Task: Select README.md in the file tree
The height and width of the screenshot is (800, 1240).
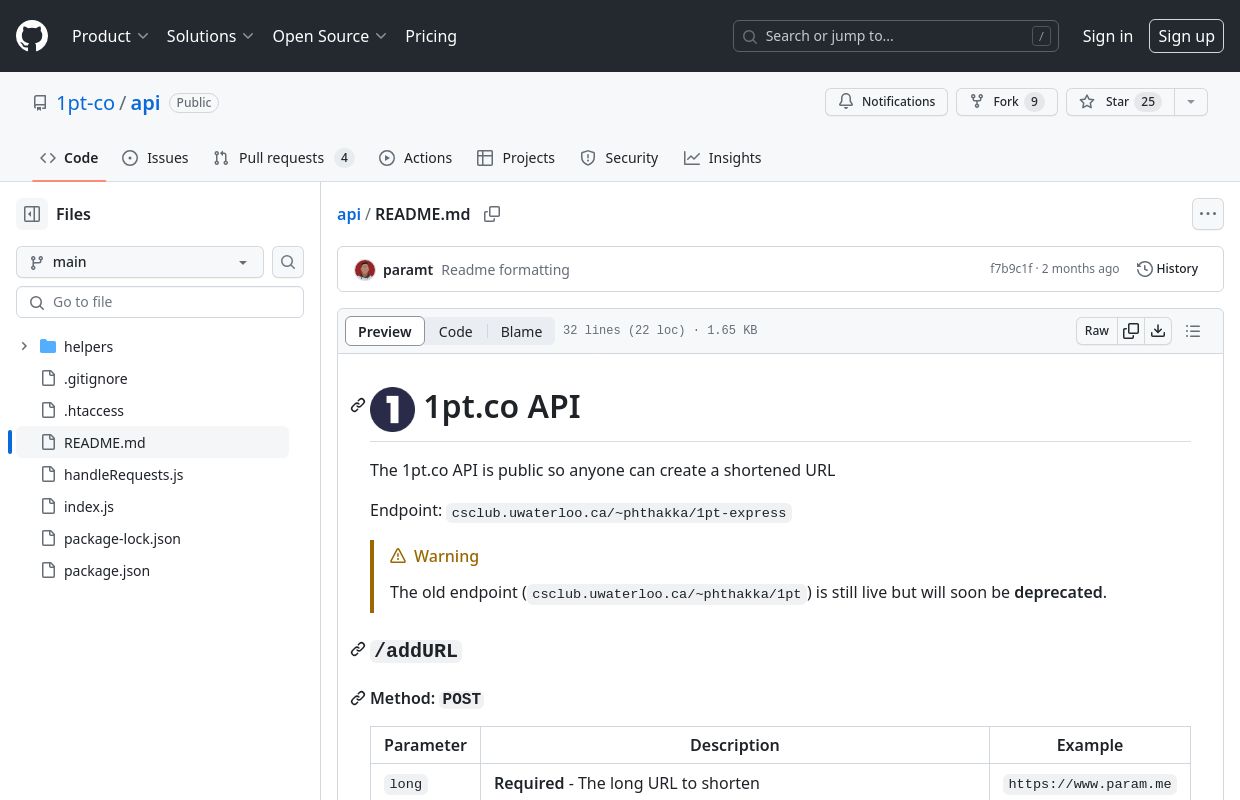Action: [x=152, y=443]
